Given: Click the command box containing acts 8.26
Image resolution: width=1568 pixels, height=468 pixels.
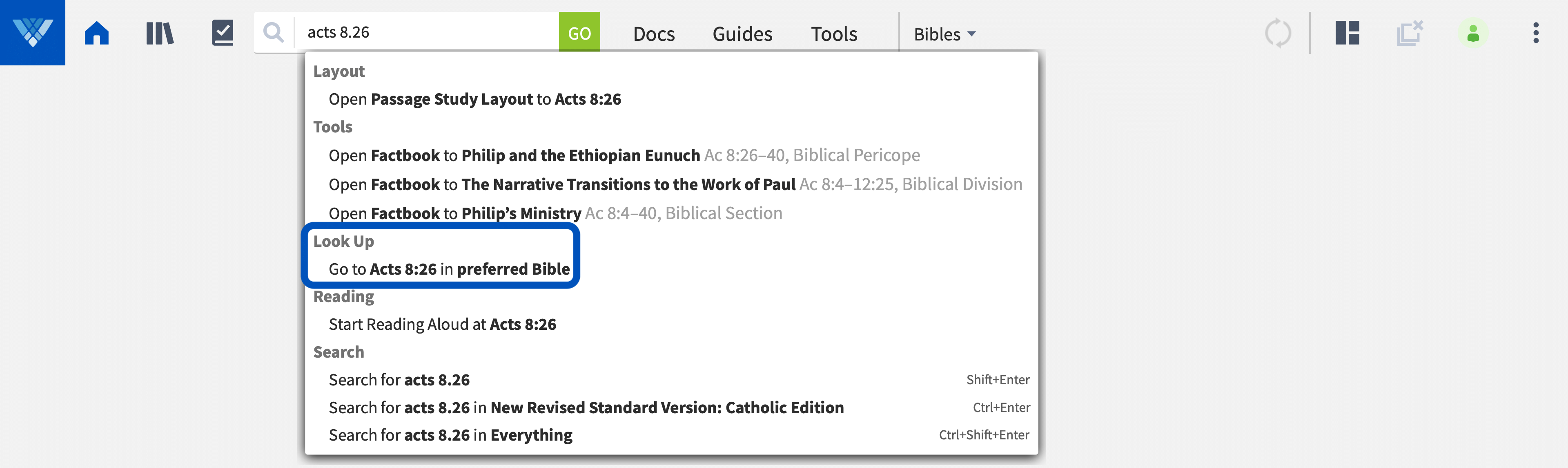Looking at the screenshot, I should point(426,32).
